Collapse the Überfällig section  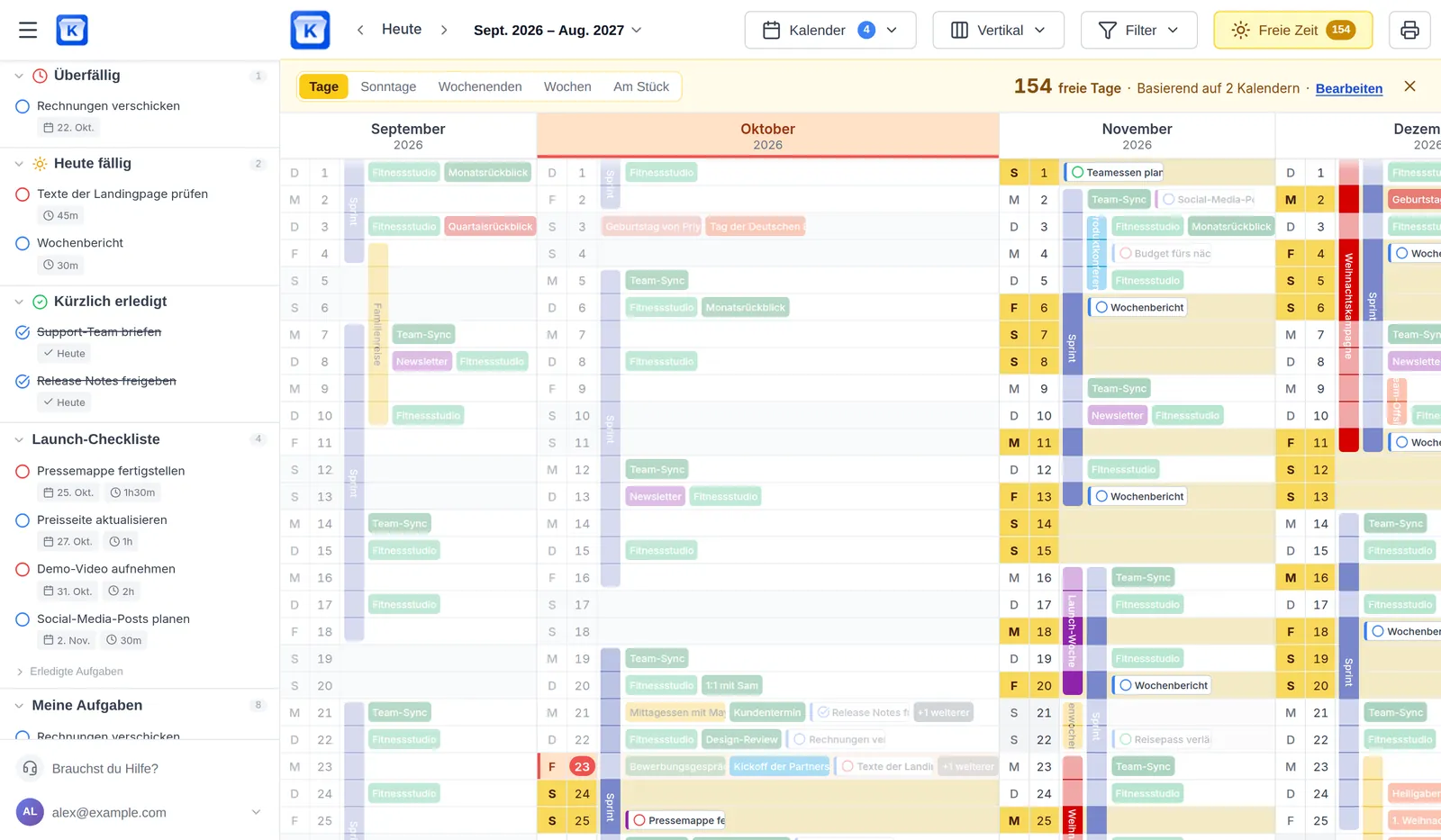pyautogui.click(x=18, y=76)
